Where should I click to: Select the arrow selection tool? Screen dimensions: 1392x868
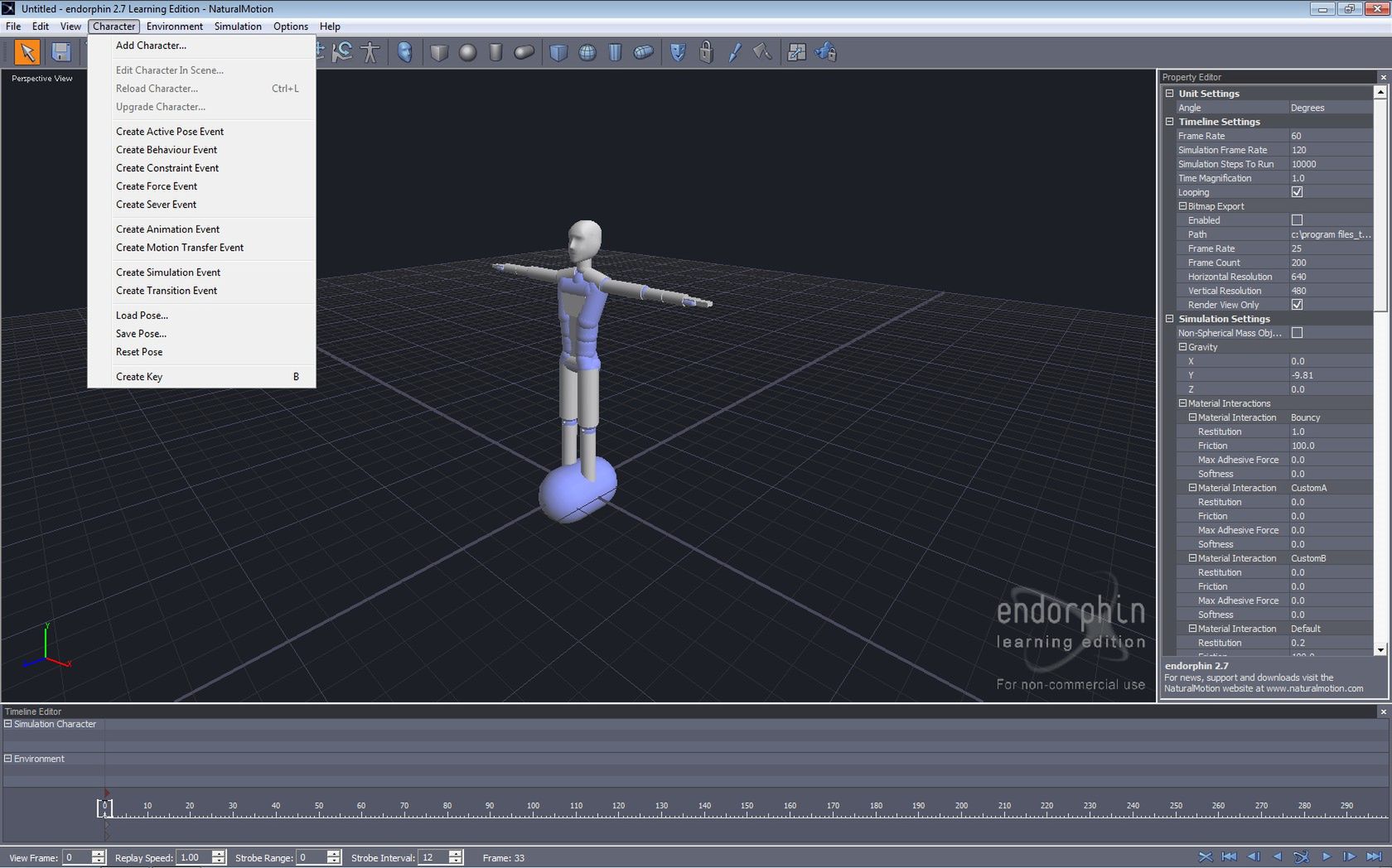point(27,52)
